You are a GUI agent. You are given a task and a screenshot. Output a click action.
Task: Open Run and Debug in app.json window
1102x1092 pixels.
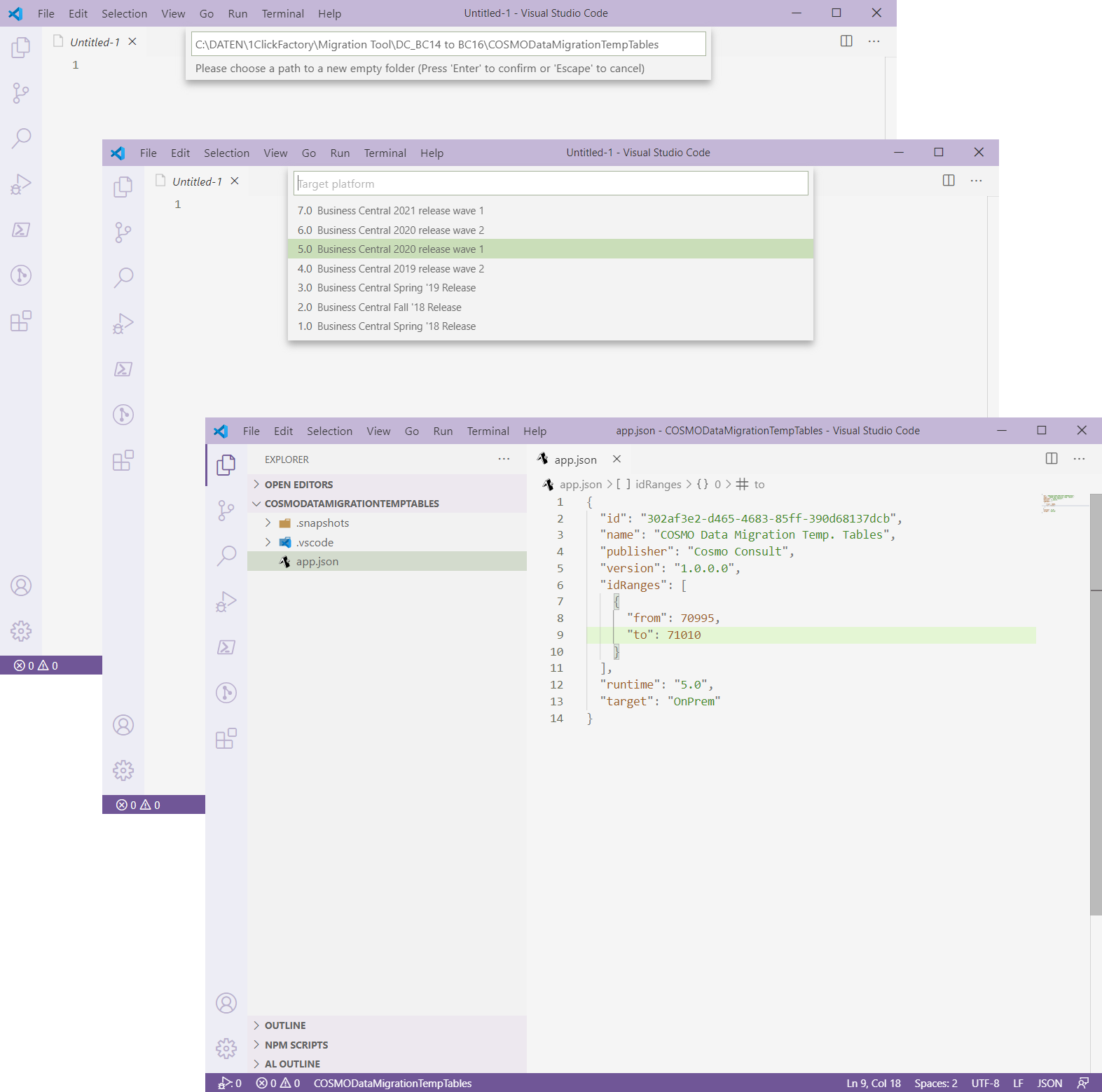[226, 602]
